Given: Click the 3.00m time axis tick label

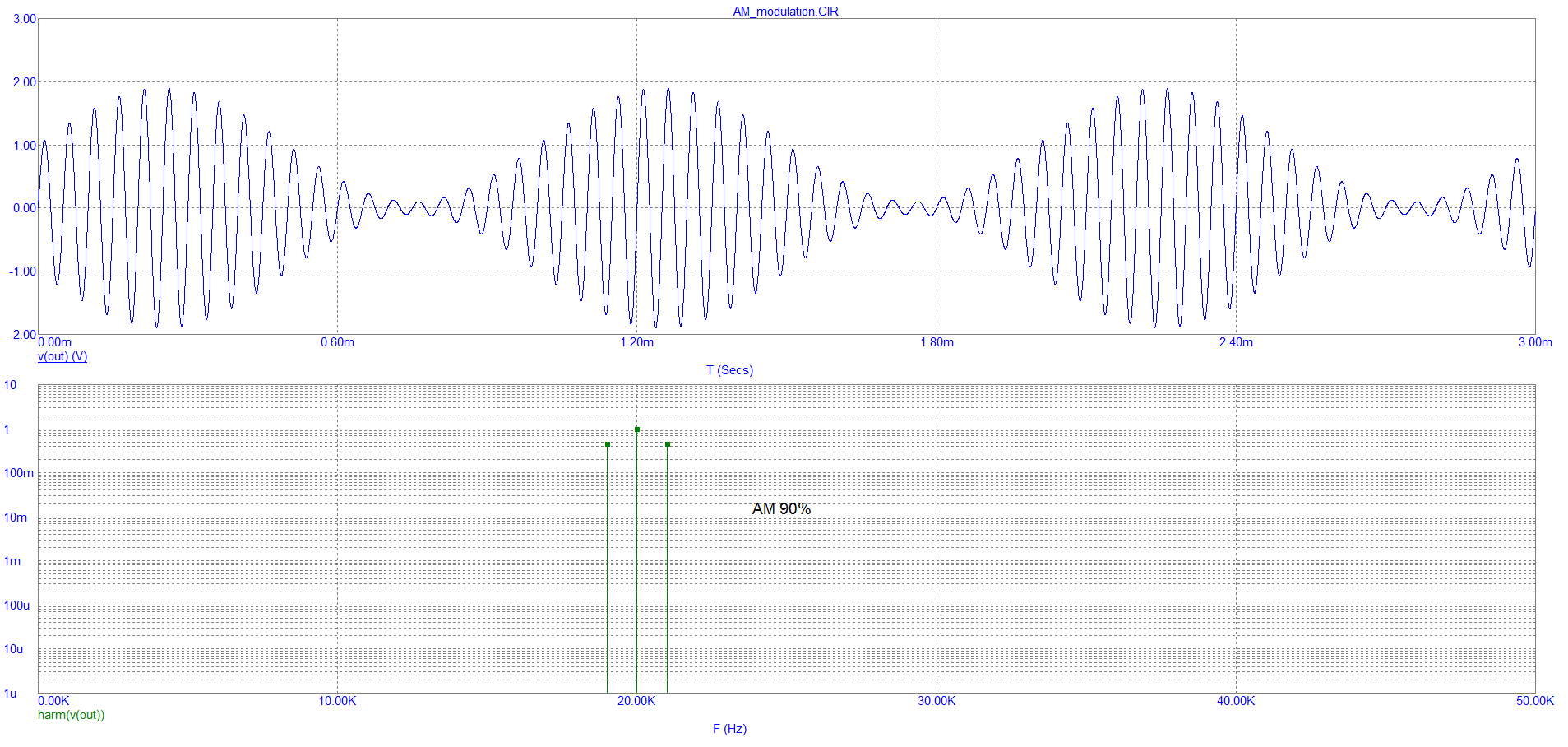Looking at the screenshot, I should (x=1535, y=342).
